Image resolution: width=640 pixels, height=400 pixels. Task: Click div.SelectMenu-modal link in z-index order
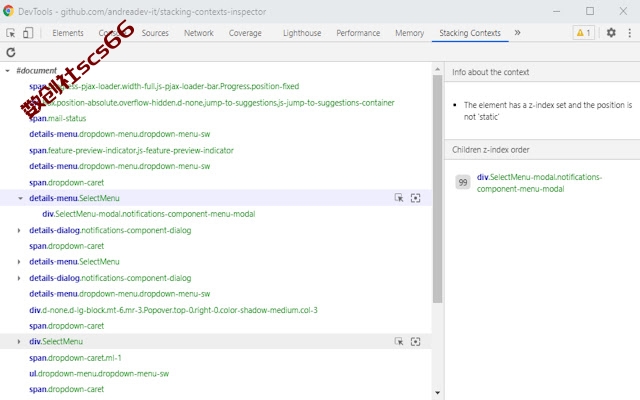pyautogui.click(x=539, y=183)
